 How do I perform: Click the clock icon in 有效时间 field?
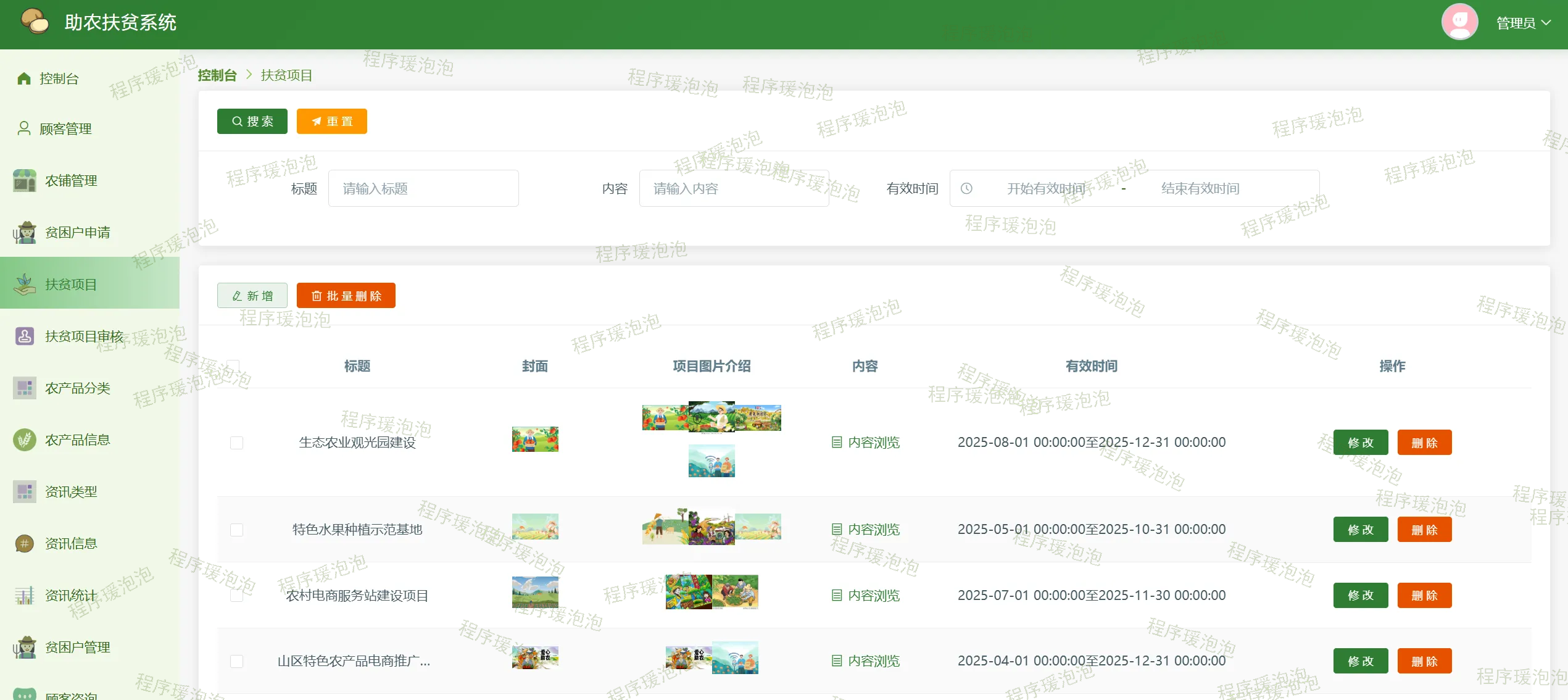tap(966, 188)
